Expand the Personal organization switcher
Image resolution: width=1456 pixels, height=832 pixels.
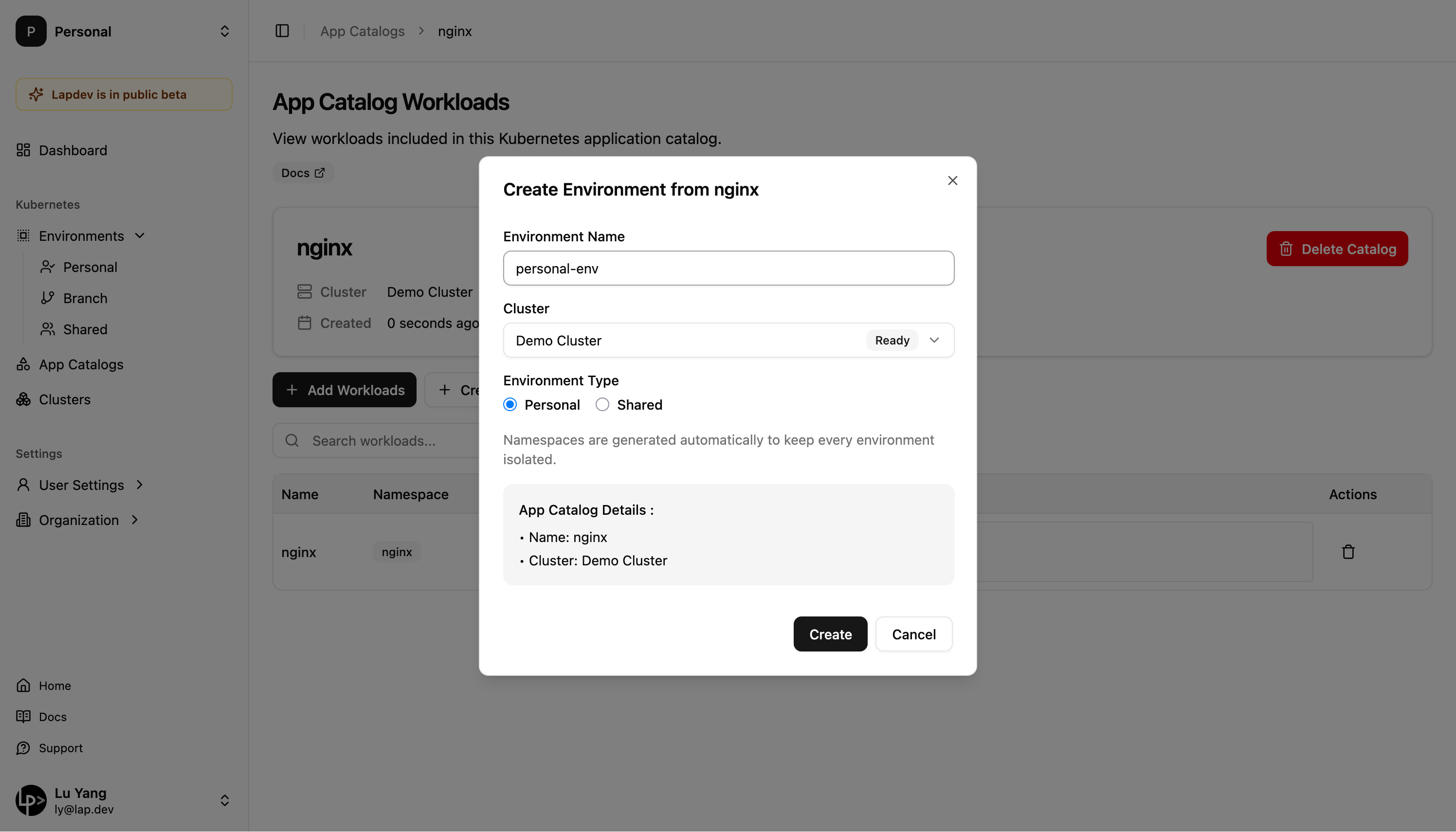click(224, 32)
